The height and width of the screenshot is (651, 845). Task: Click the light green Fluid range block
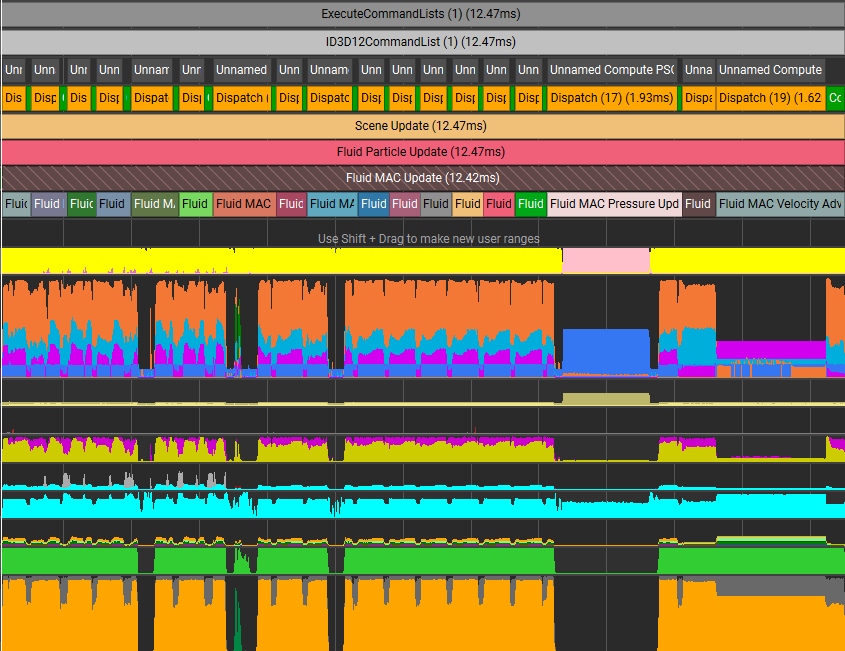click(196, 204)
